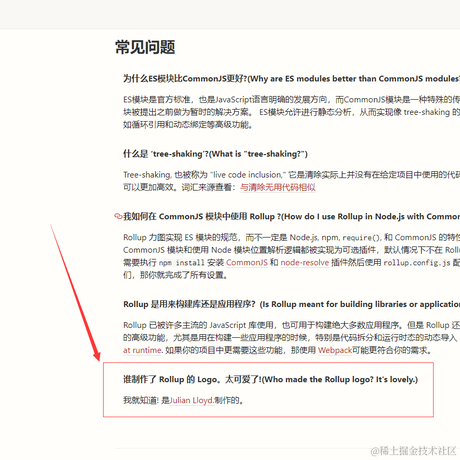
Task: Click the anchor link icon beside the CommonJS heading
Action: (x=118, y=216)
